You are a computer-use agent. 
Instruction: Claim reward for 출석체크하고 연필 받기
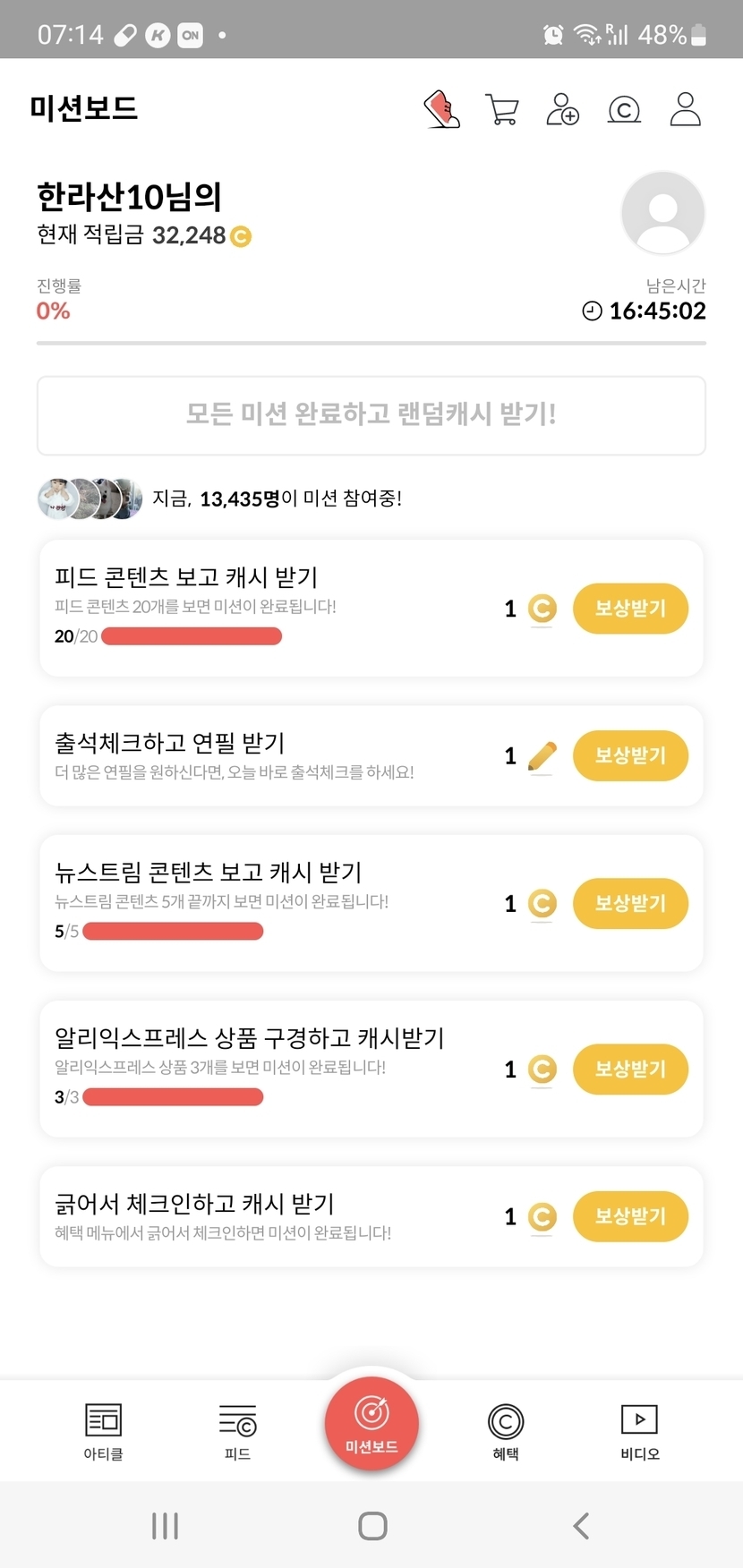pos(630,756)
